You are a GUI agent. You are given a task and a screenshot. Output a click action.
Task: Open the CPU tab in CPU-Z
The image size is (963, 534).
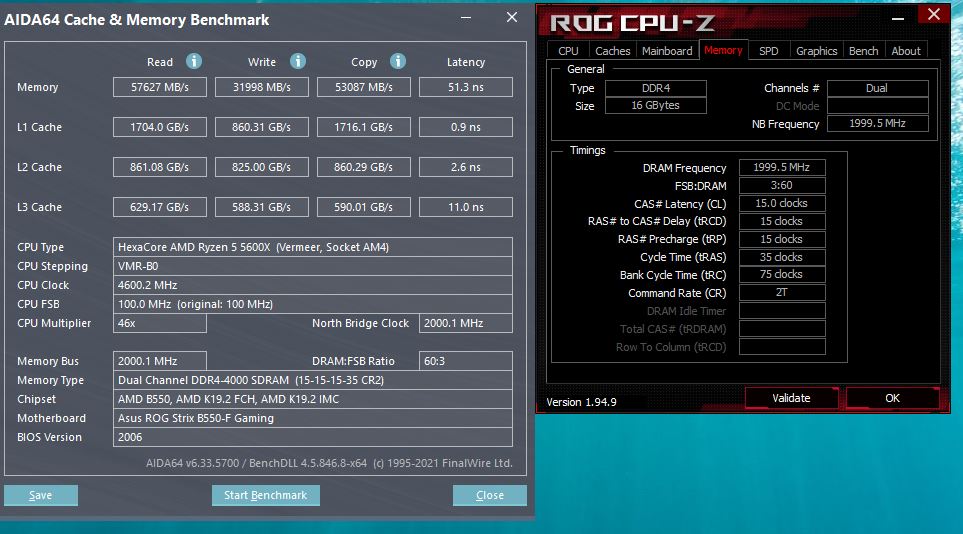(568, 51)
